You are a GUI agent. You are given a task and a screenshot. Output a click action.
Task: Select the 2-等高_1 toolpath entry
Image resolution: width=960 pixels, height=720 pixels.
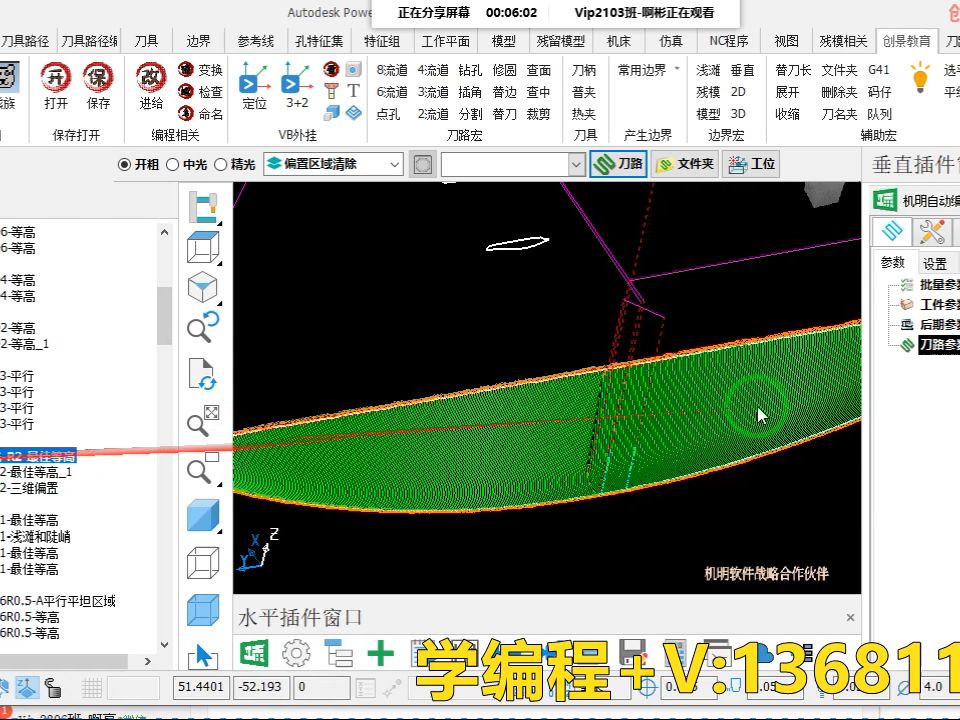(24, 344)
